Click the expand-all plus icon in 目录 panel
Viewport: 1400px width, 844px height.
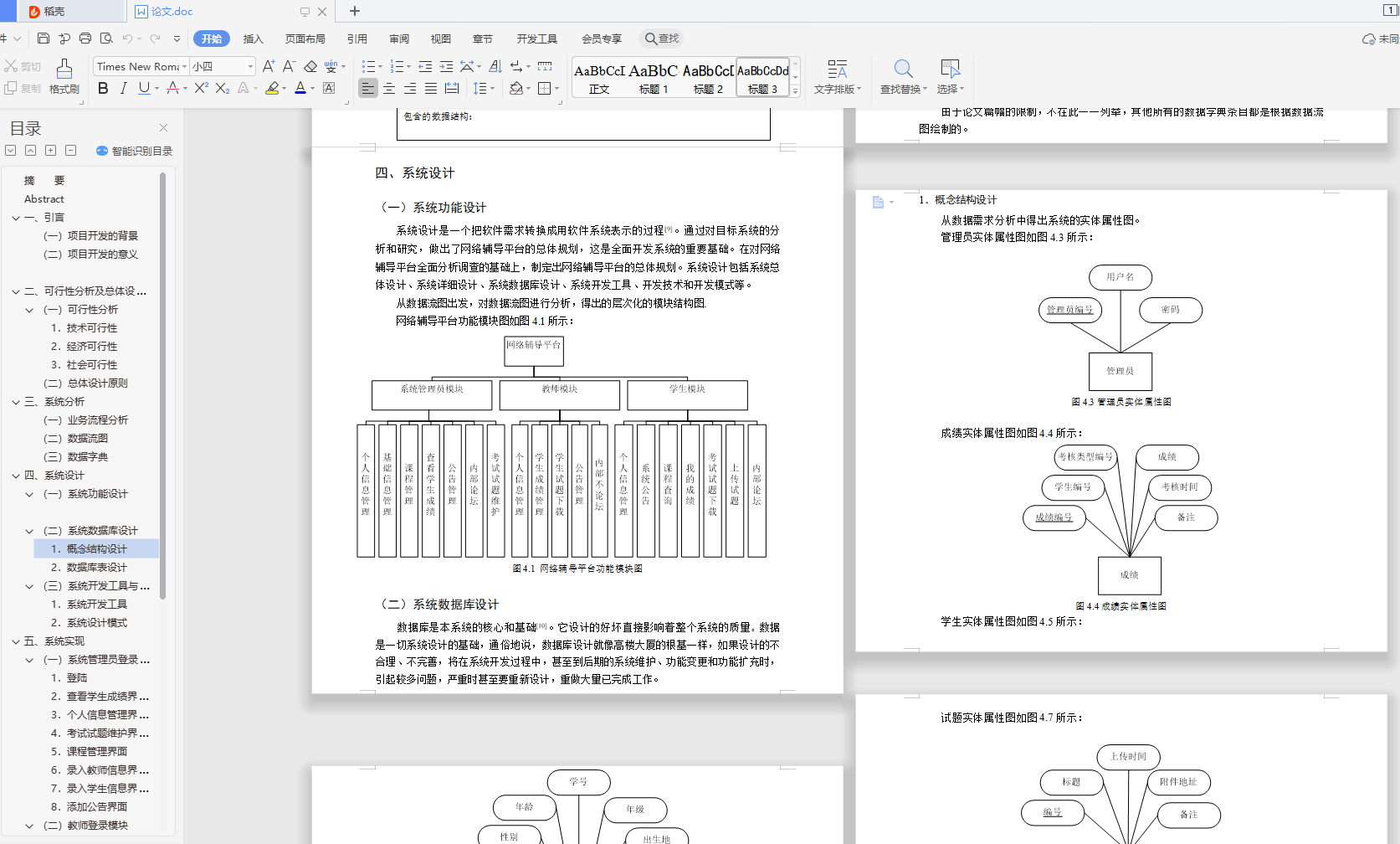click(x=50, y=151)
